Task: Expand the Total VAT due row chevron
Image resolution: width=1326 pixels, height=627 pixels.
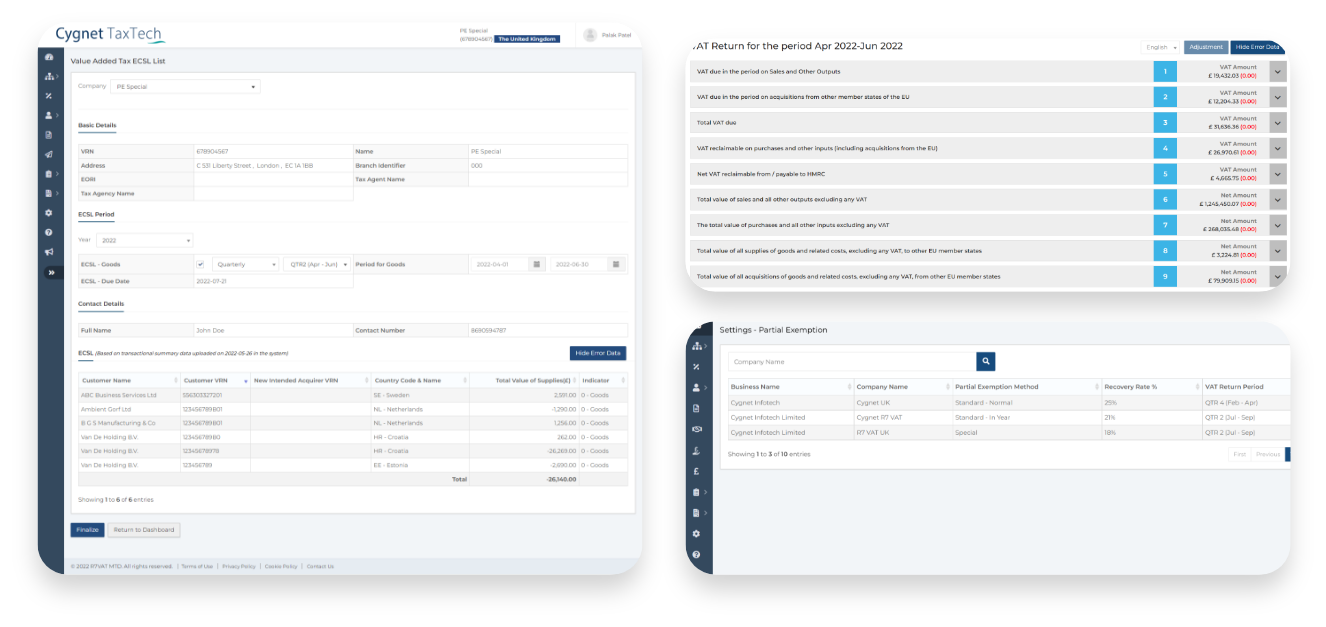Action: click(1278, 123)
